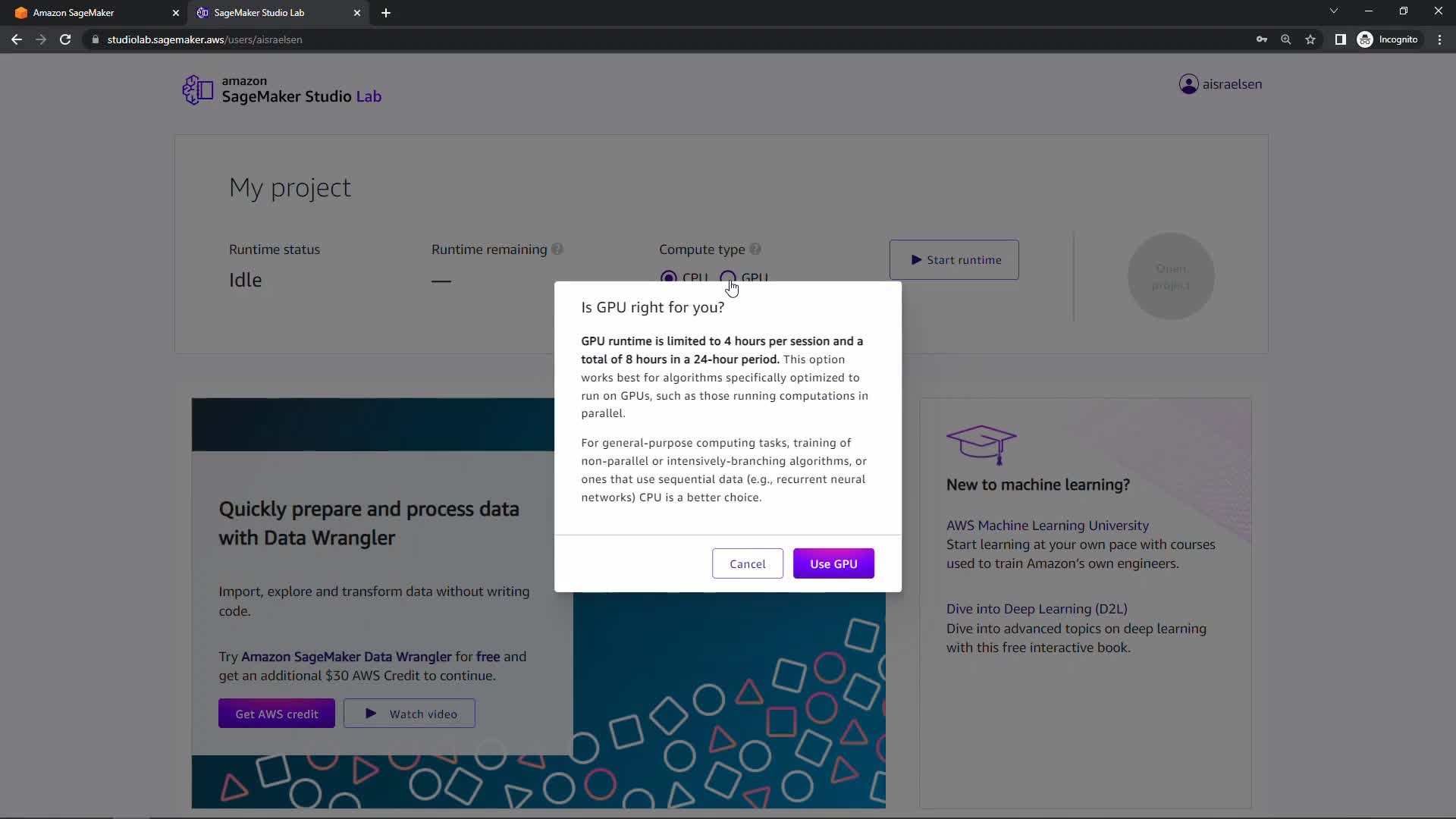Click Runtime remaining help icon
Viewport: 1456px width, 819px height.
[557, 249]
